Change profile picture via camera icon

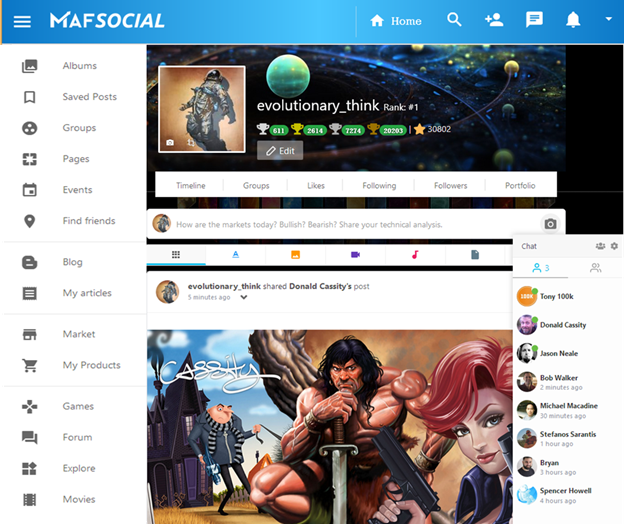pos(170,142)
